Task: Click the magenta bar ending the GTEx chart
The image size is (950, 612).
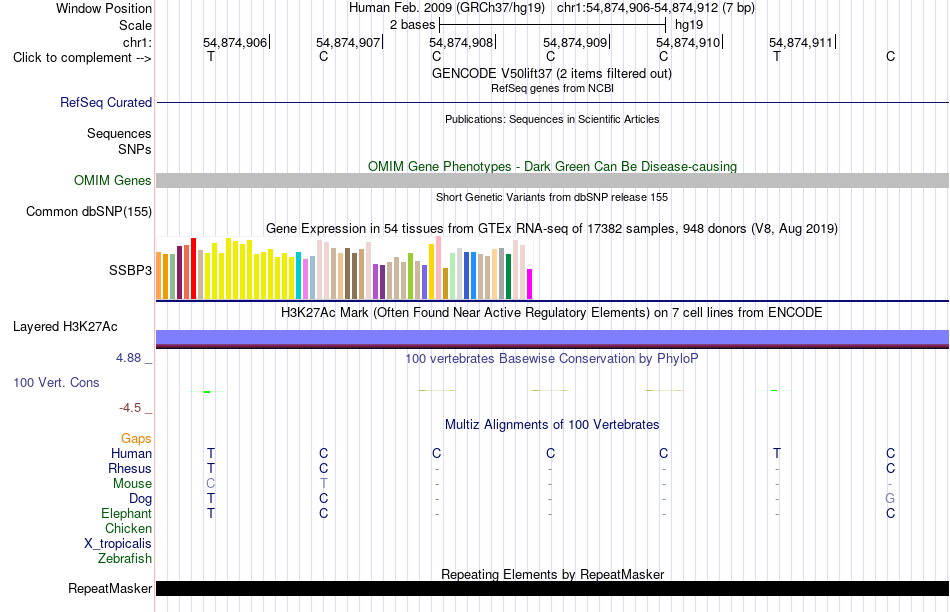Action: [x=530, y=284]
